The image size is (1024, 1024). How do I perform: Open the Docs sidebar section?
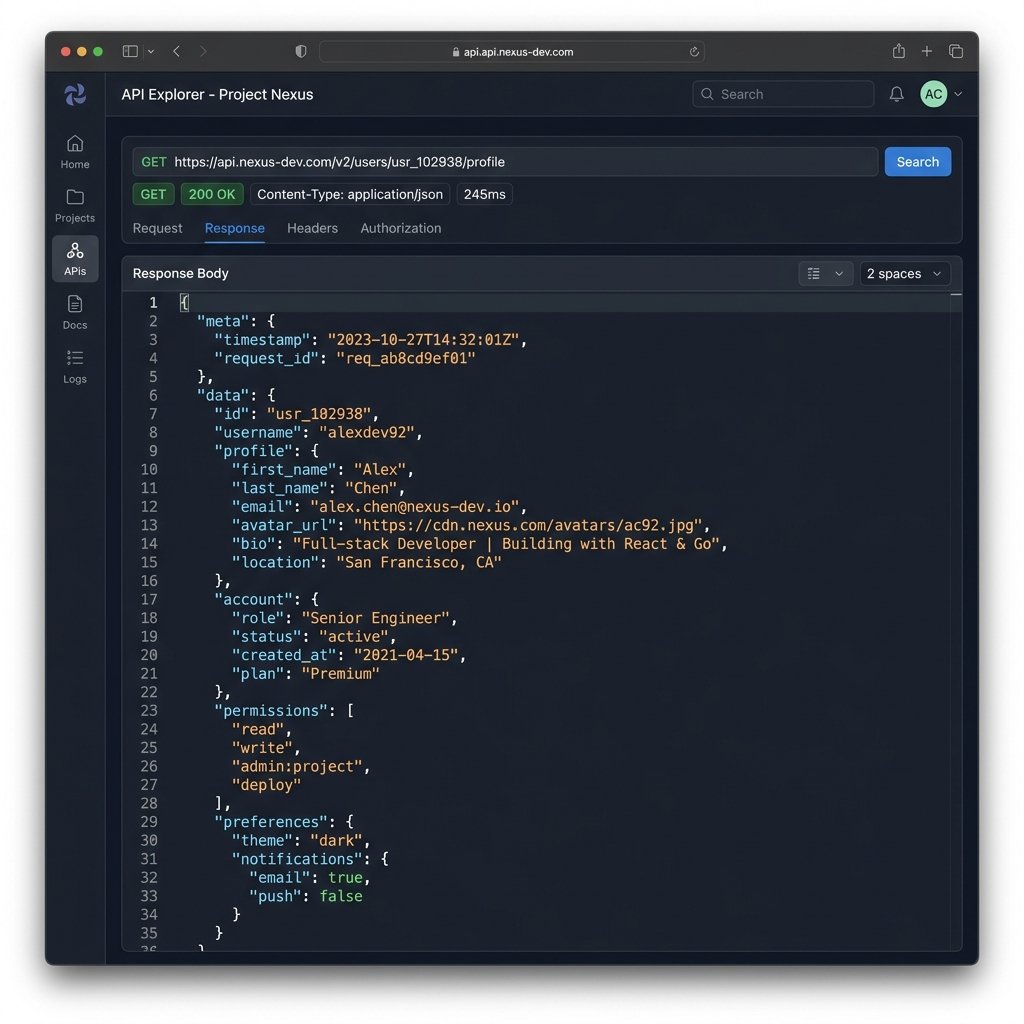click(75, 312)
